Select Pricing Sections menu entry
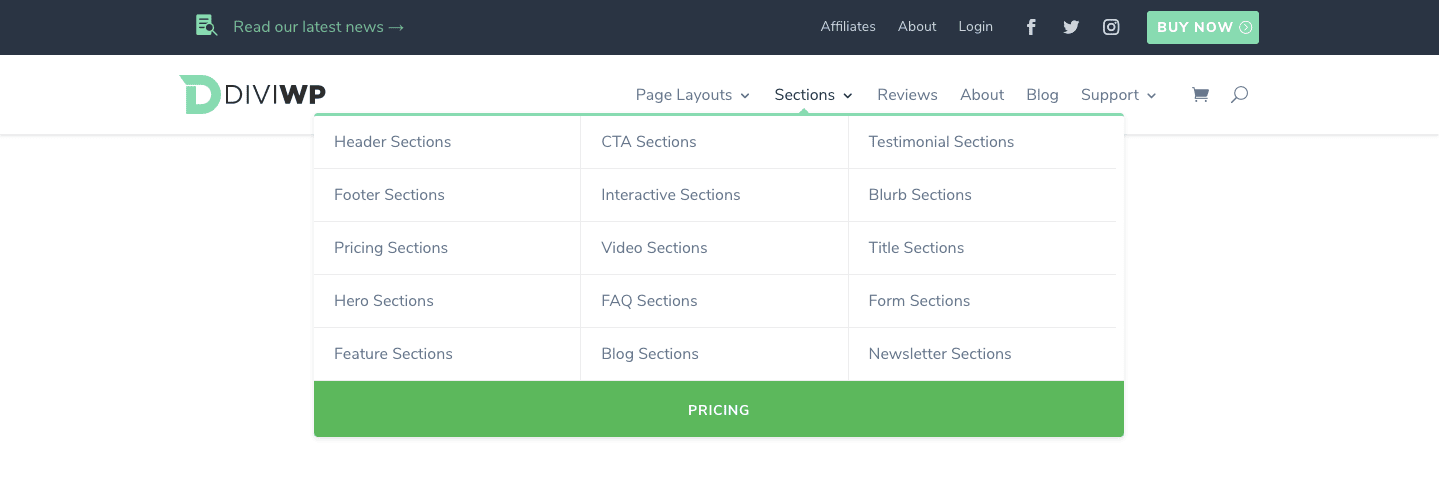Image resolution: width=1439 pixels, height=489 pixels. pyautogui.click(x=447, y=248)
